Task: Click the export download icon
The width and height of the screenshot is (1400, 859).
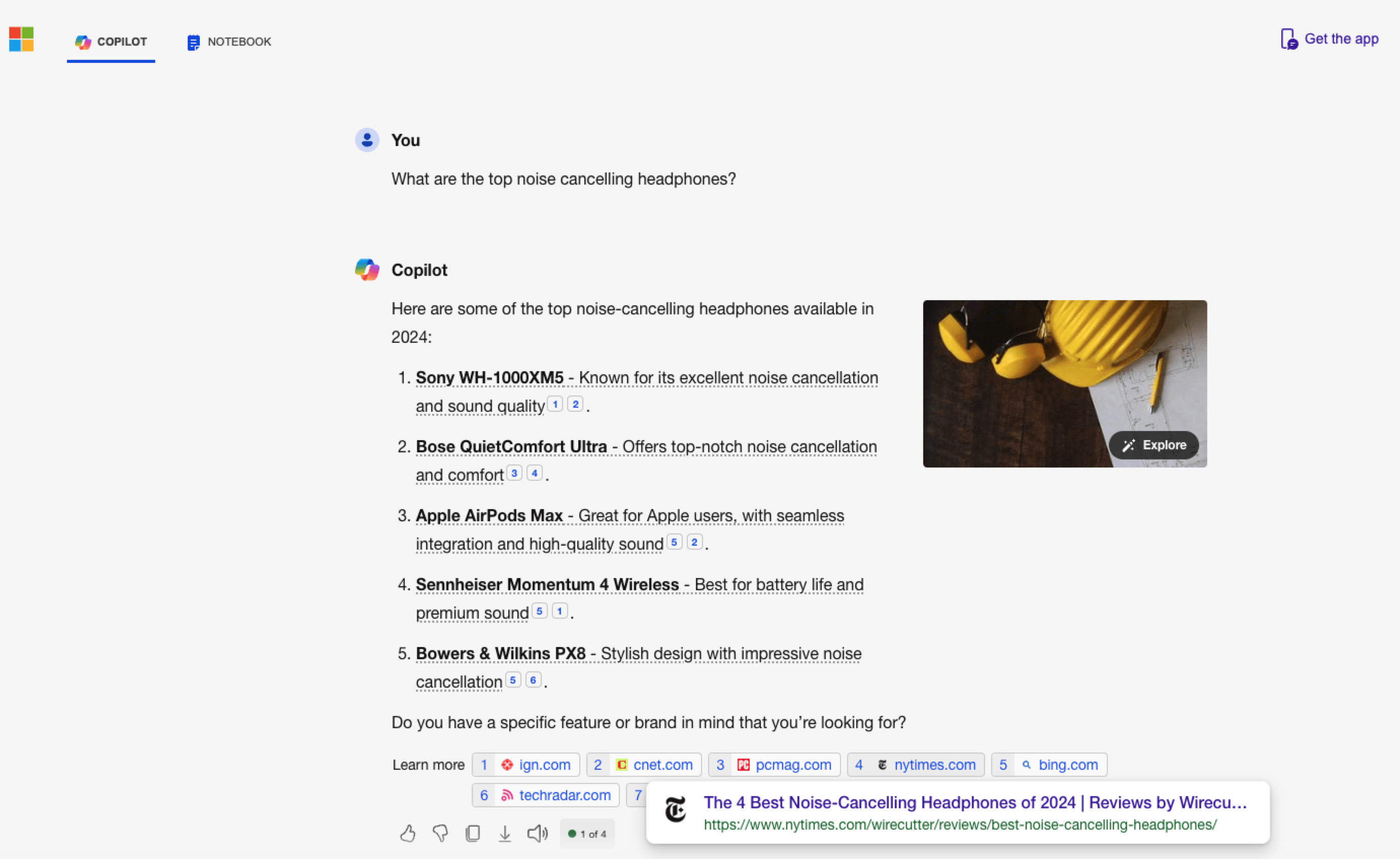Action: coord(505,834)
